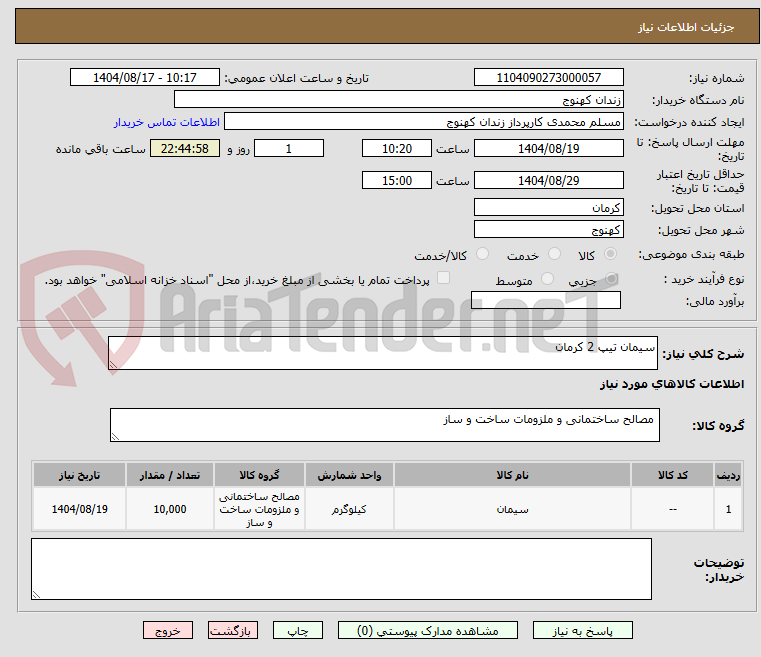Click the reply deadline time 10:20 field

point(397,148)
